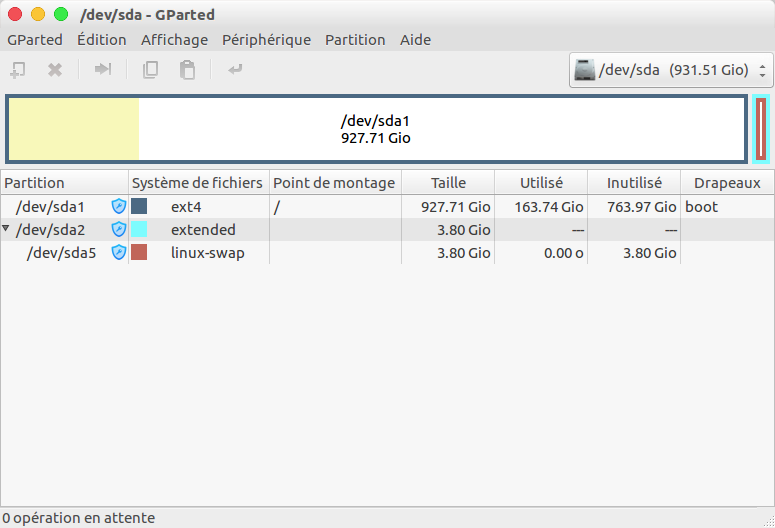
Task: Click the ext4 color swatch
Action: 139,207
